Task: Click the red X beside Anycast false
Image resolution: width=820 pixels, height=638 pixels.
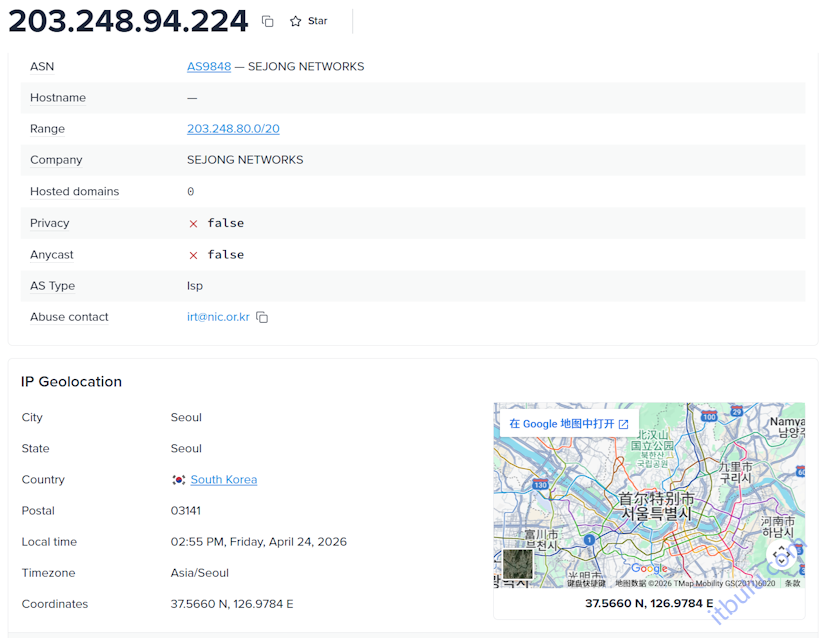Action: pyautogui.click(x=193, y=254)
